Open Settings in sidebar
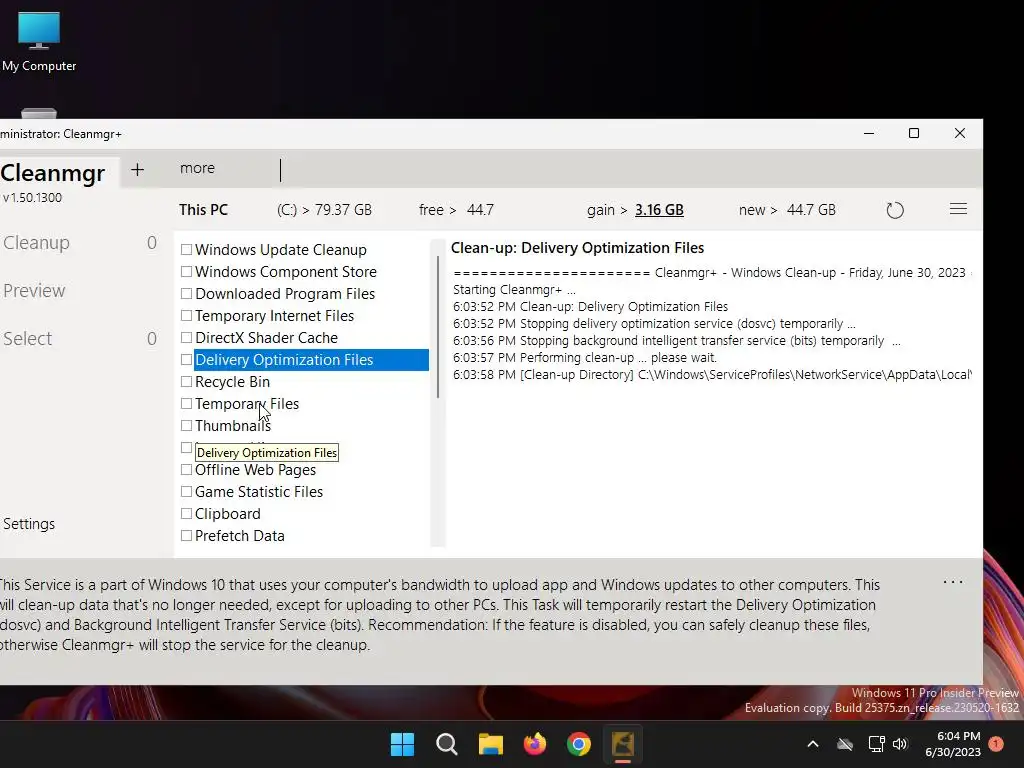The width and height of the screenshot is (1024, 768). click(x=29, y=524)
